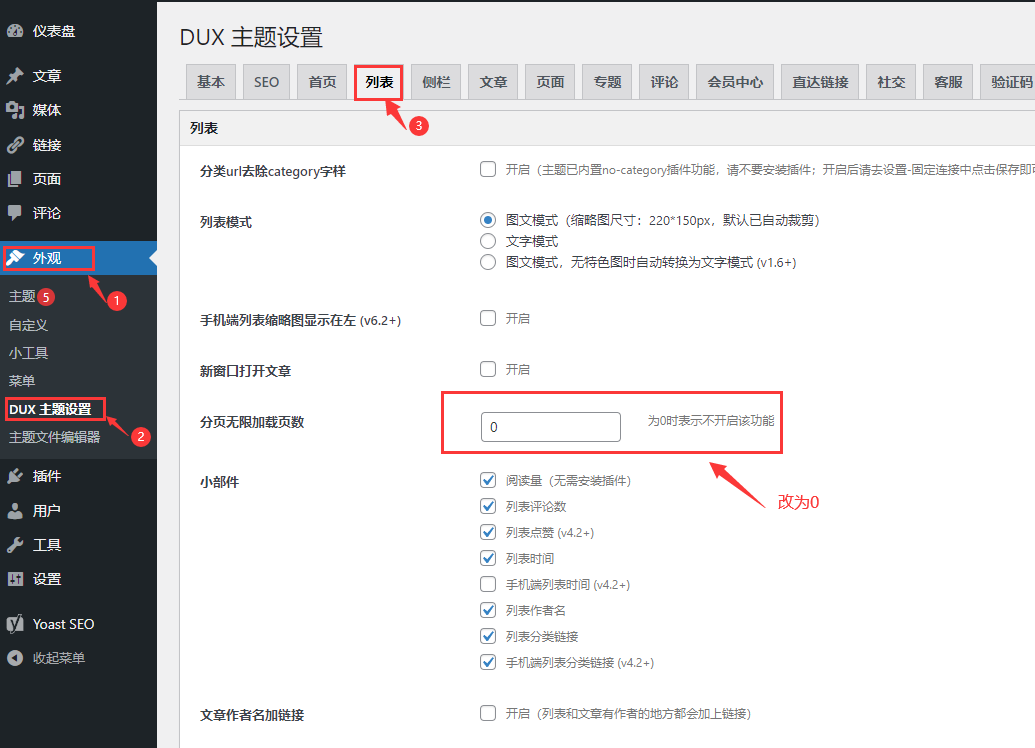The image size is (1035, 748).
Task: Open the 基本 settings tab
Action: 211,82
